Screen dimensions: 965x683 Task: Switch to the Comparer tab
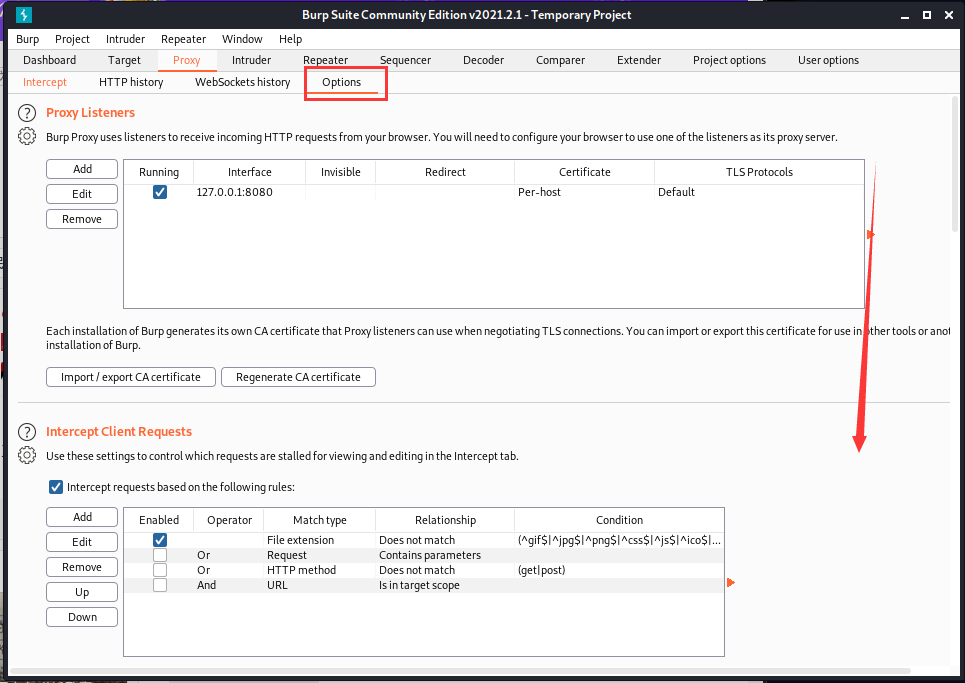[x=560, y=60]
